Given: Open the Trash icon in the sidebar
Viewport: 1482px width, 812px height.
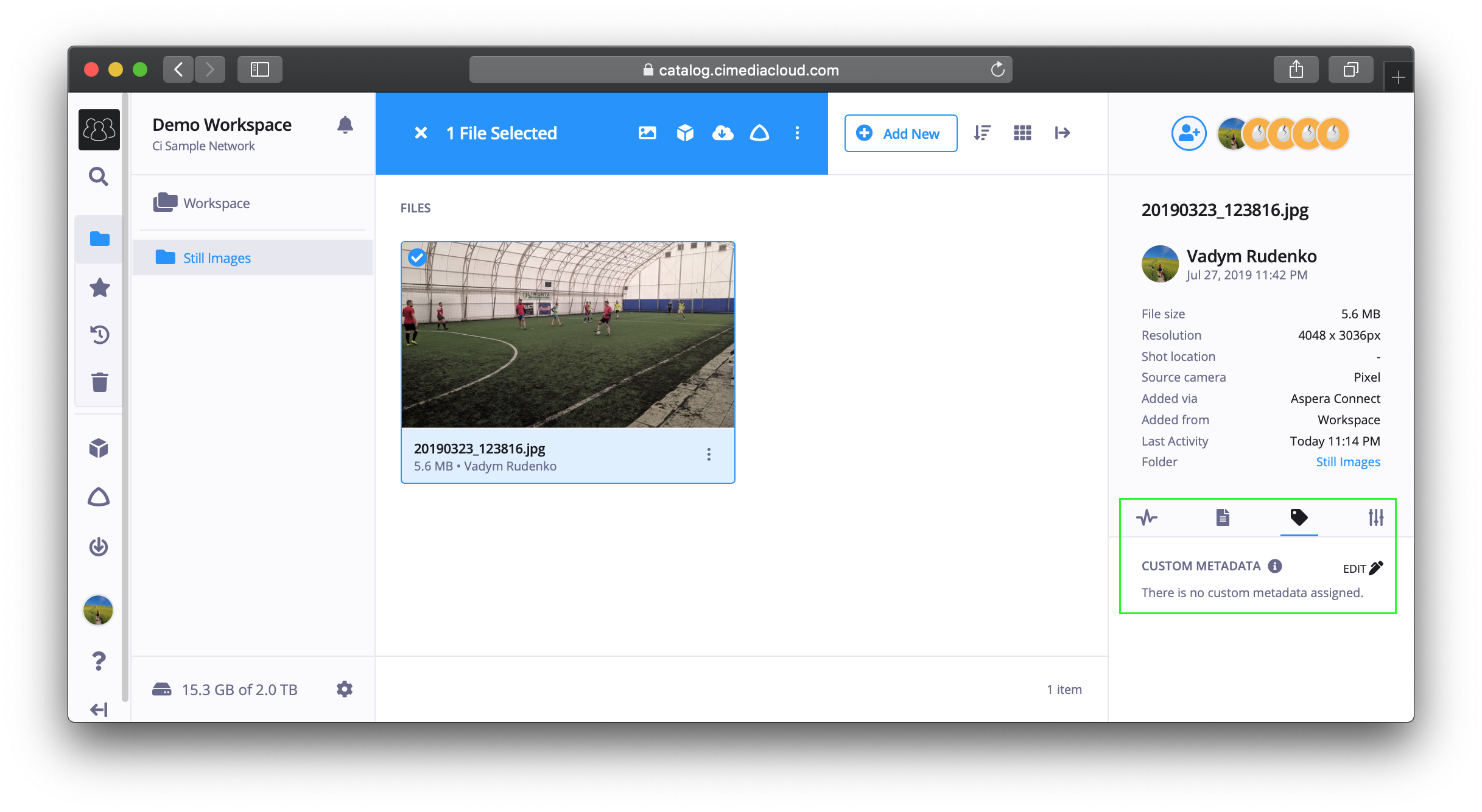Looking at the screenshot, I should [x=99, y=382].
